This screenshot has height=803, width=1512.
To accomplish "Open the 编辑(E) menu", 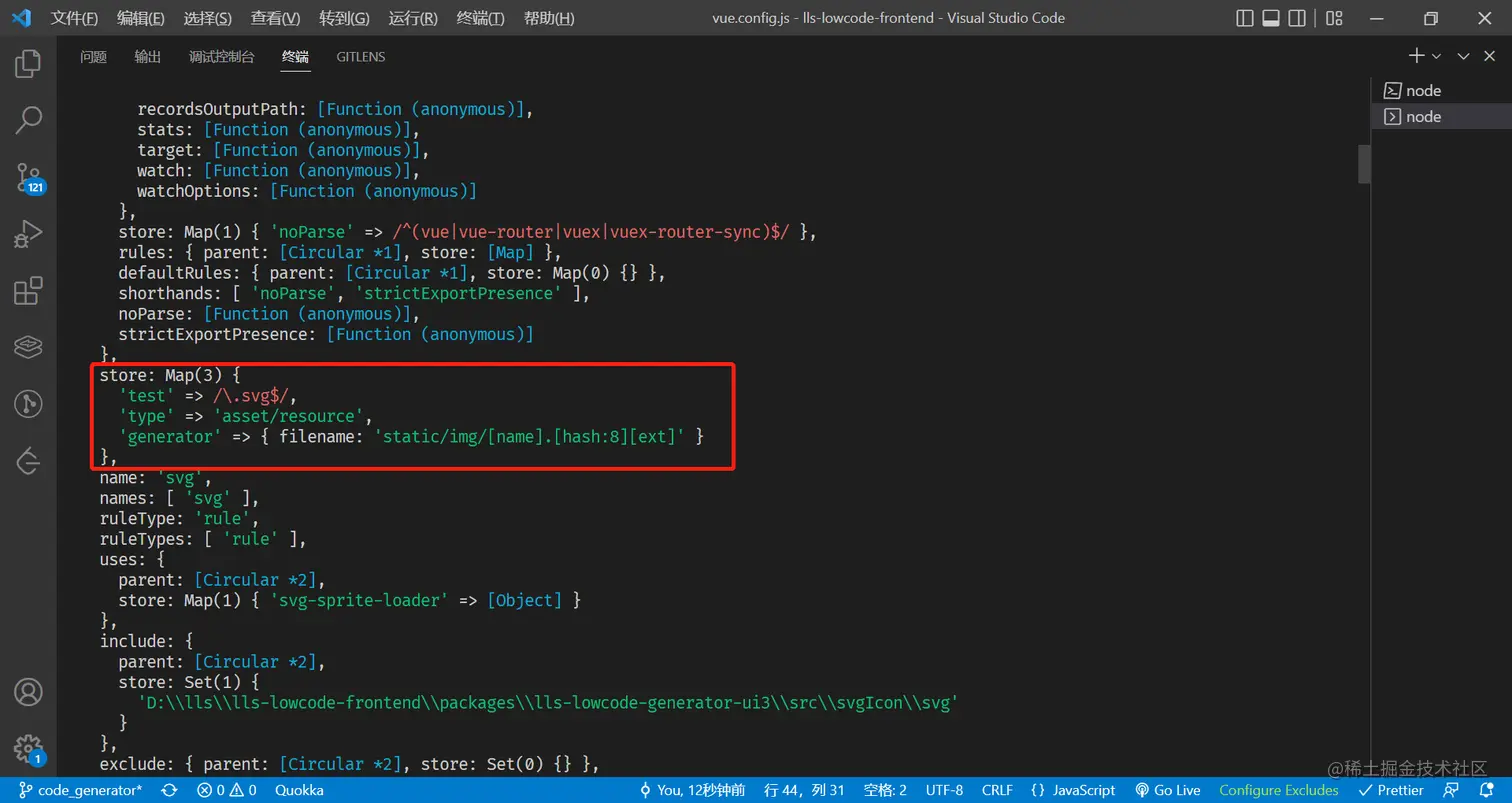I will pyautogui.click(x=141, y=18).
